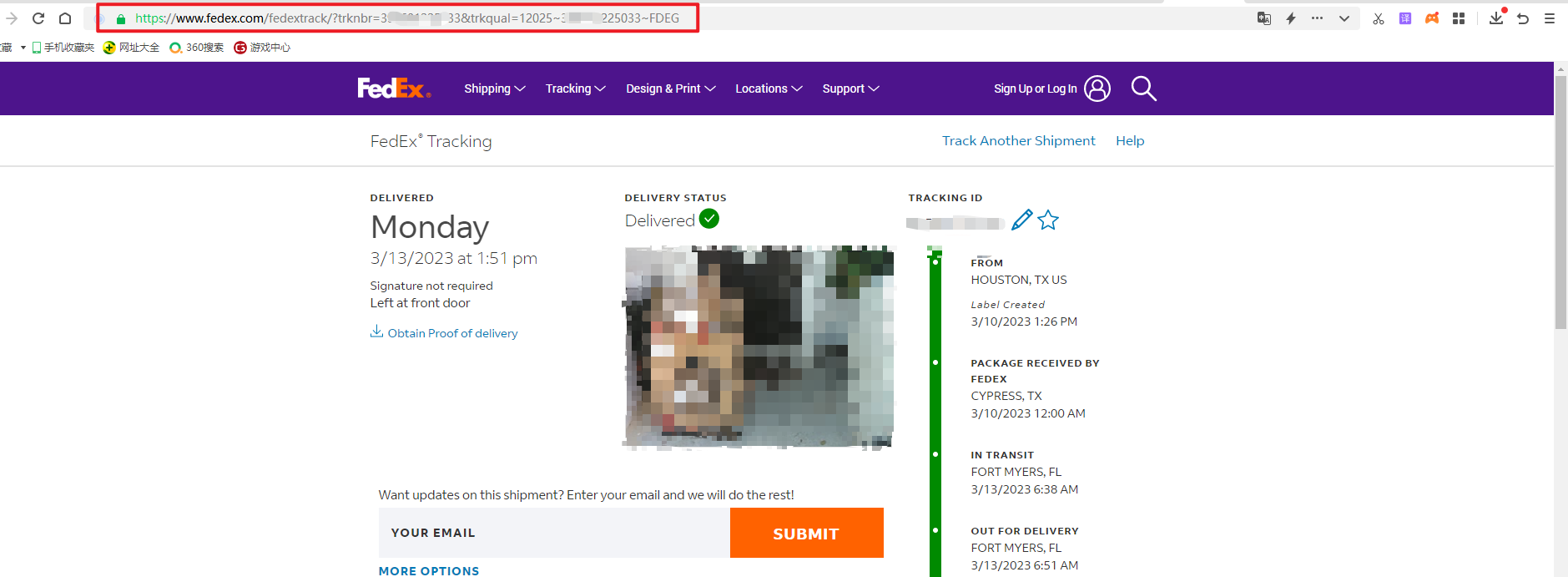Select the 'Left at front door' text
Screen dimensions: 1568x577
[421, 303]
